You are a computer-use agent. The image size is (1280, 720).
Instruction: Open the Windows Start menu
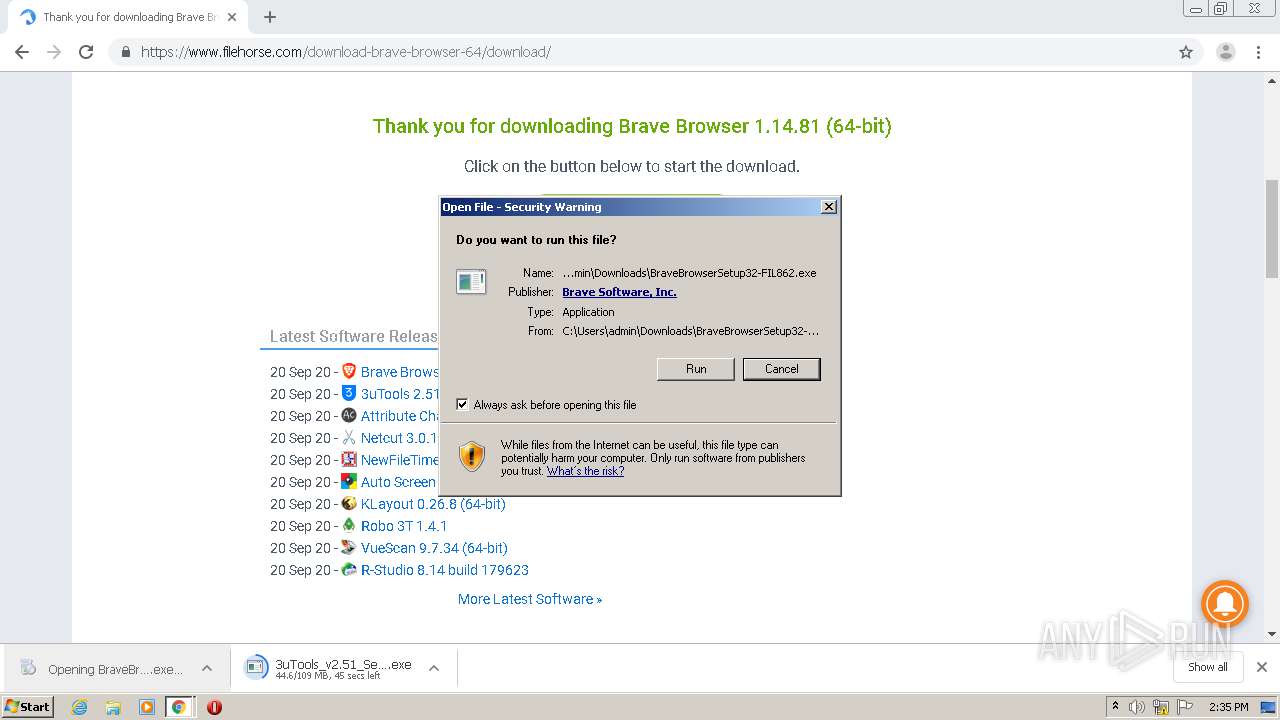coord(28,706)
